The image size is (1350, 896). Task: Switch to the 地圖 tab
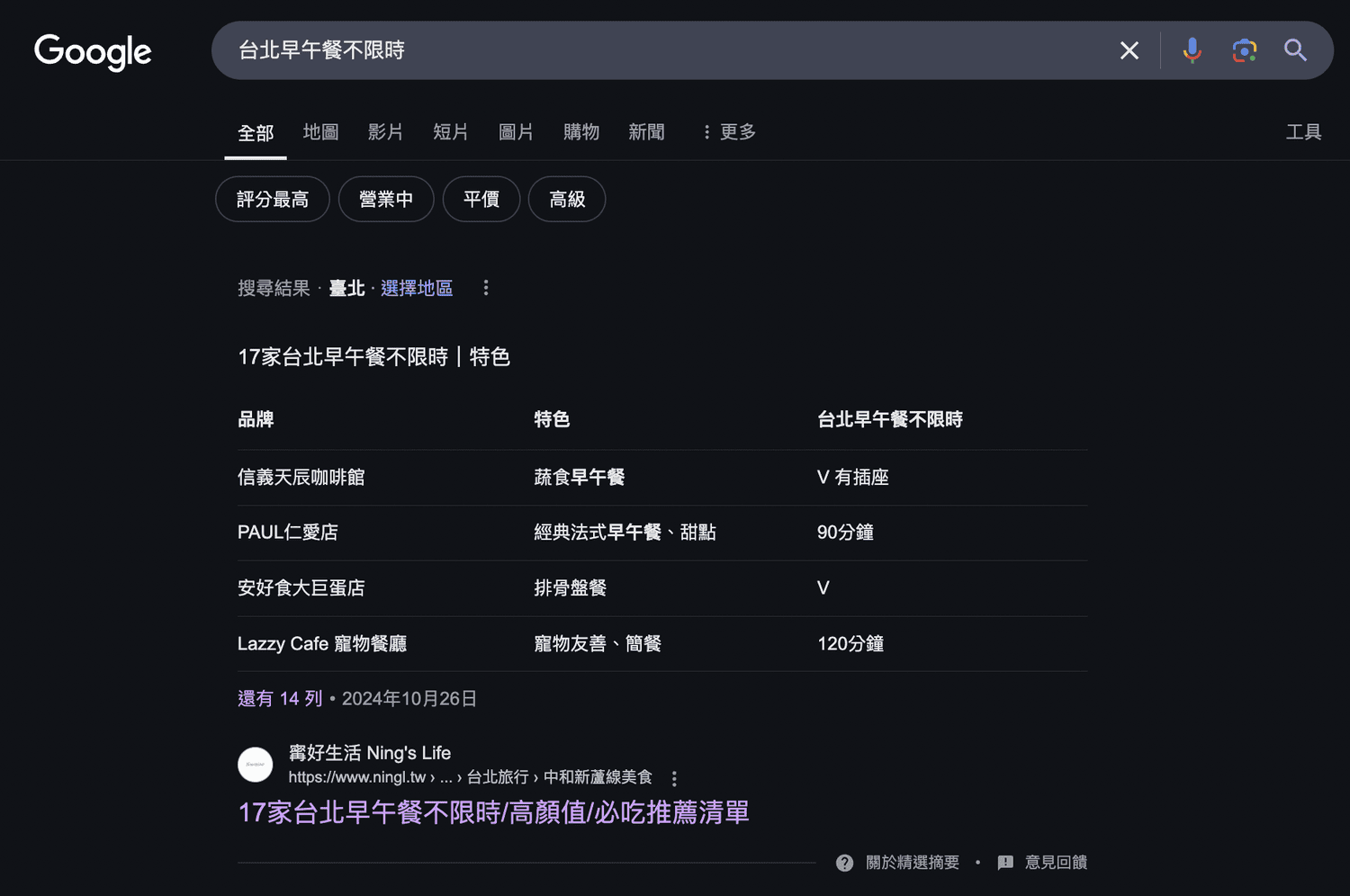click(320, 132)
